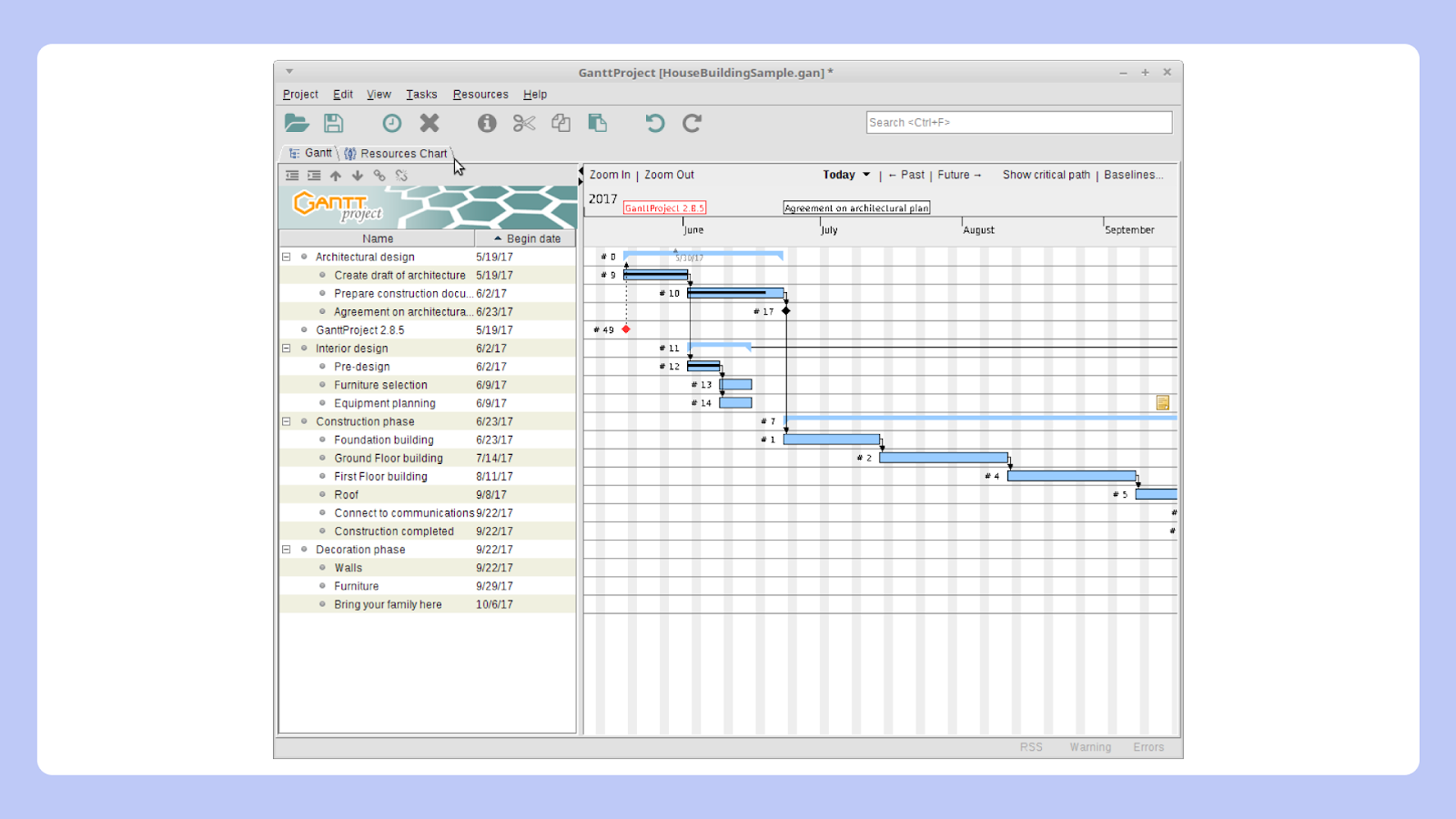Collapse the Architectural design task group
This screenshot has height=819, width=1456.
click(287, 258)
